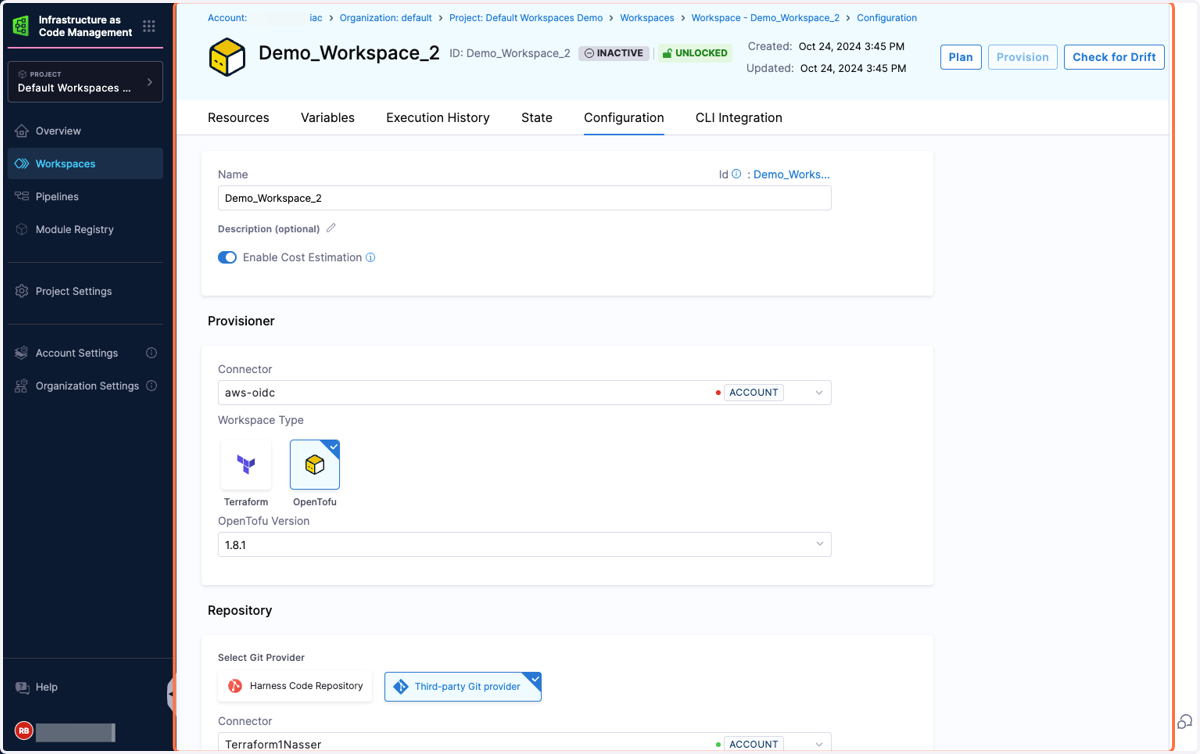Open the aws-oidc Connector dropdown

pos(524,393)
